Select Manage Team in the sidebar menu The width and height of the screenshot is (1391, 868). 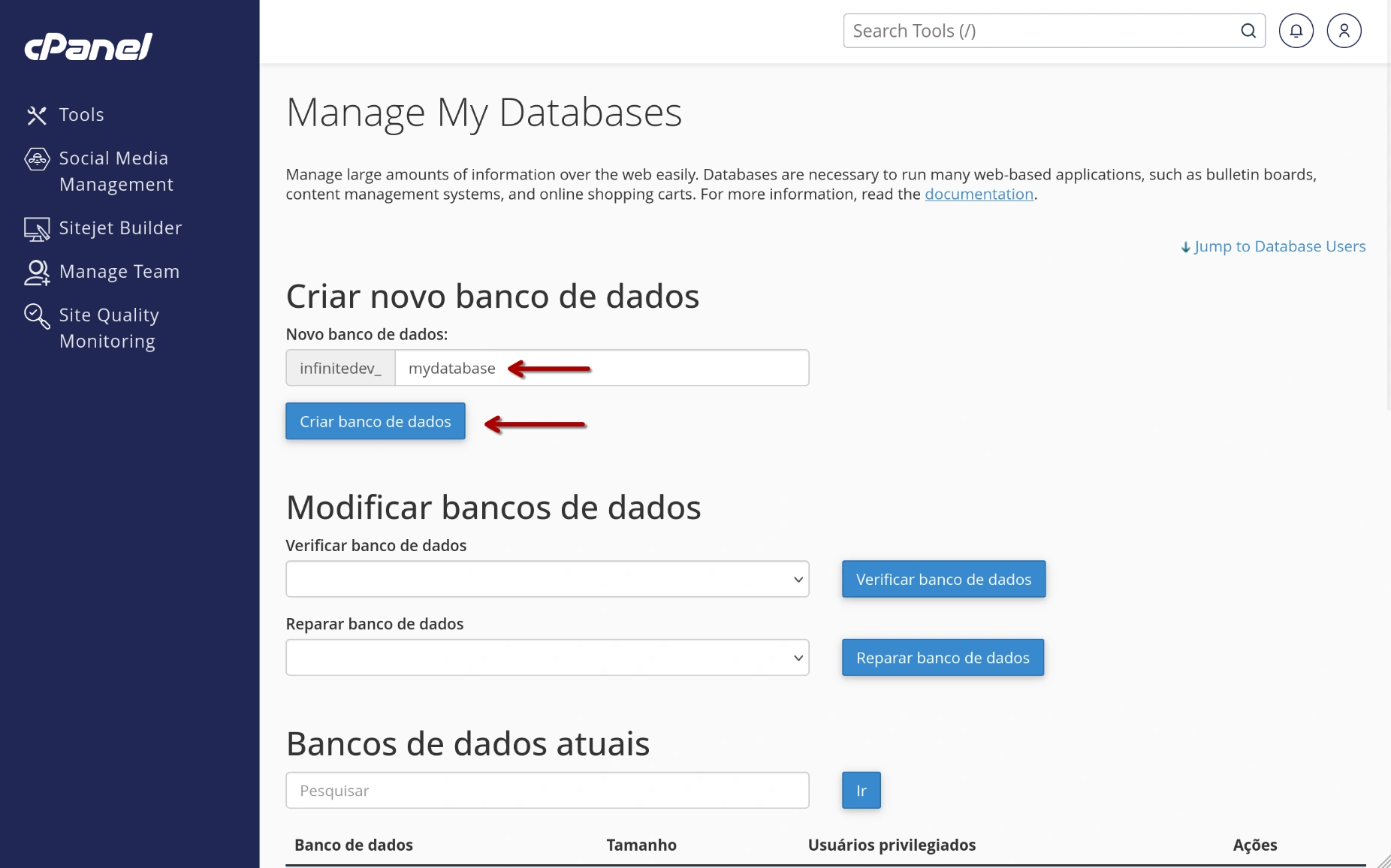click(119, 271)
